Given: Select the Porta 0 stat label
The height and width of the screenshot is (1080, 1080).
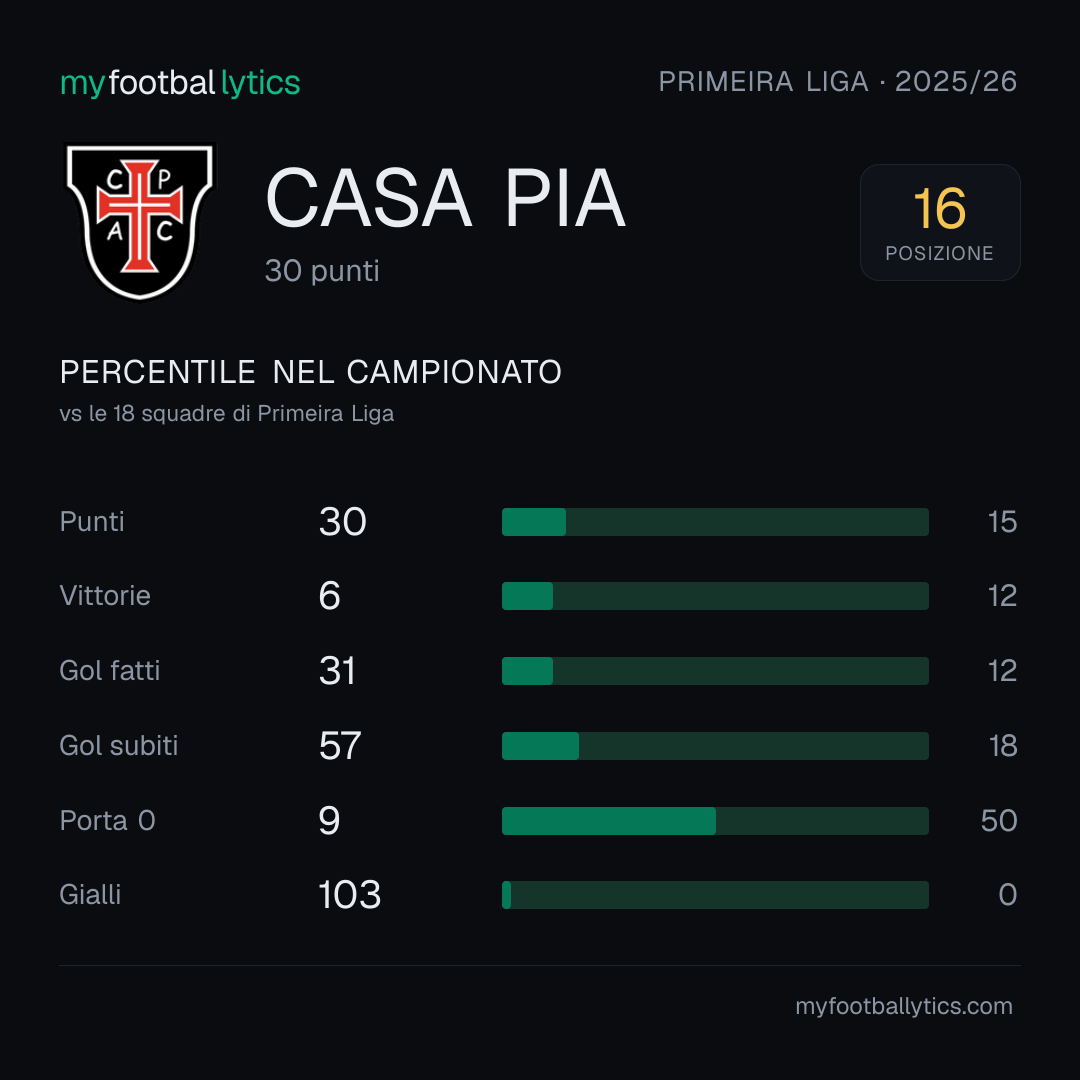Looking at the screenshot, I should 107,820.
